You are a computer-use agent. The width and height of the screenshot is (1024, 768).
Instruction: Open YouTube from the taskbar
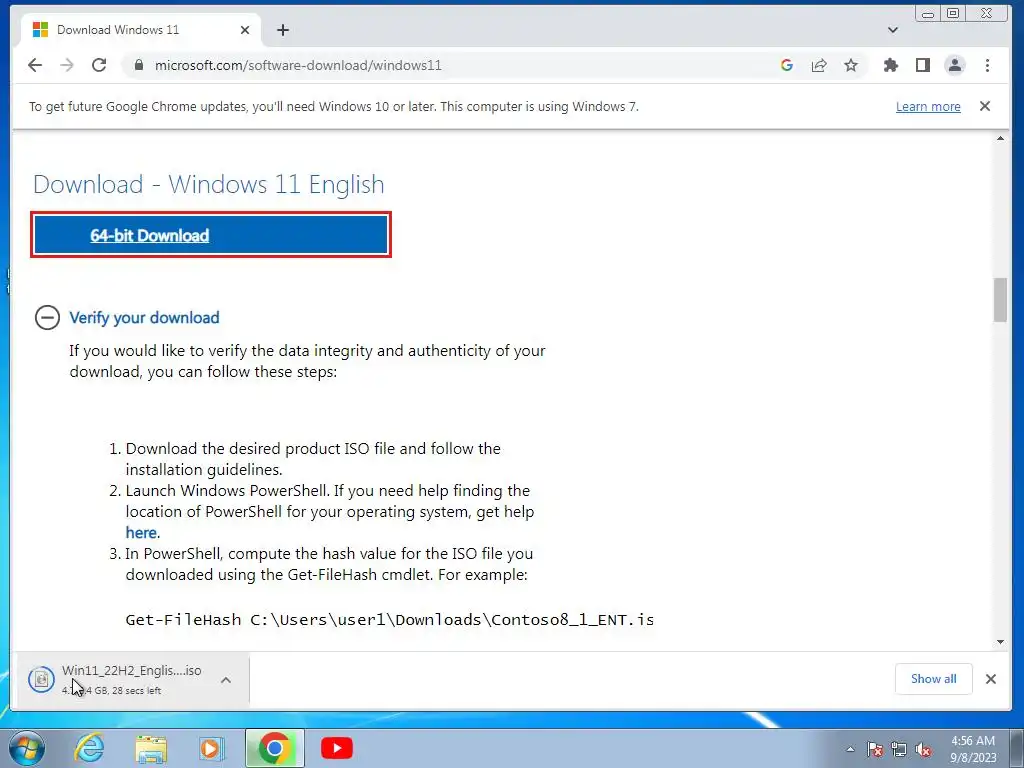[337, 748]
